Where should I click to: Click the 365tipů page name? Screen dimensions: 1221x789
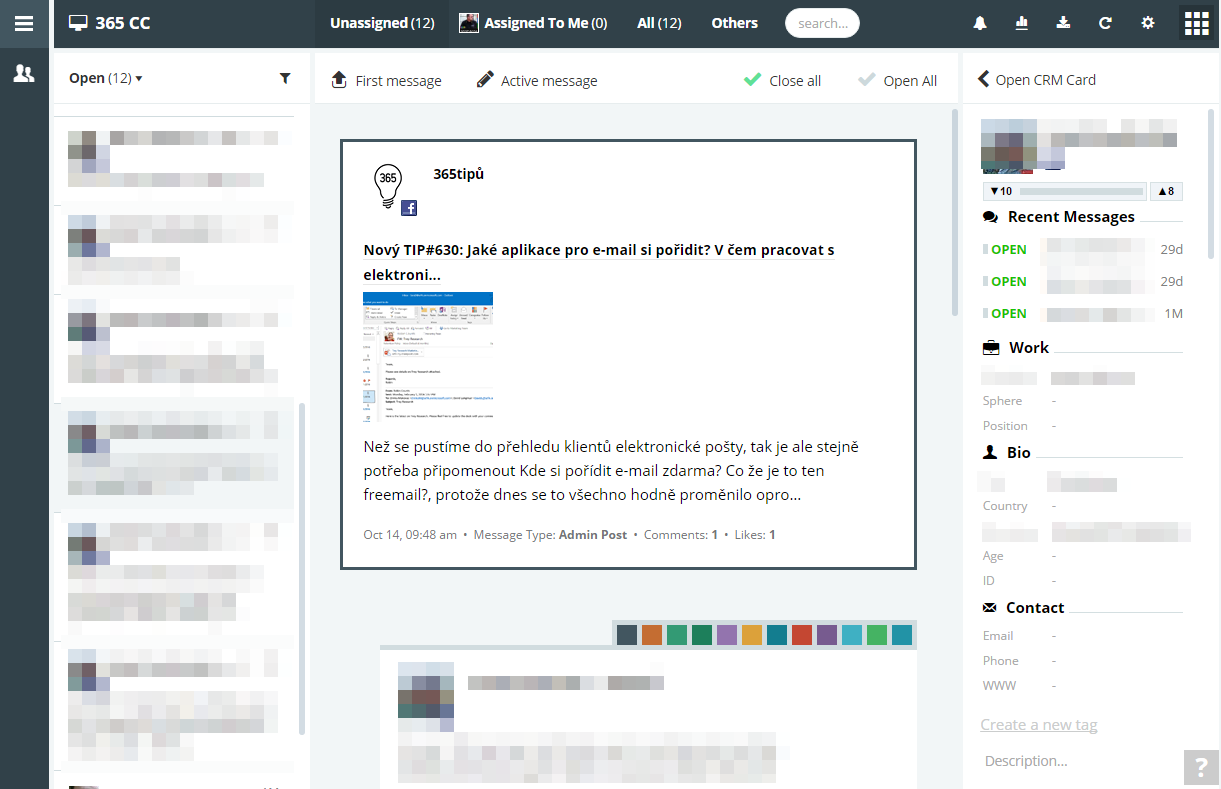(459, 174)
